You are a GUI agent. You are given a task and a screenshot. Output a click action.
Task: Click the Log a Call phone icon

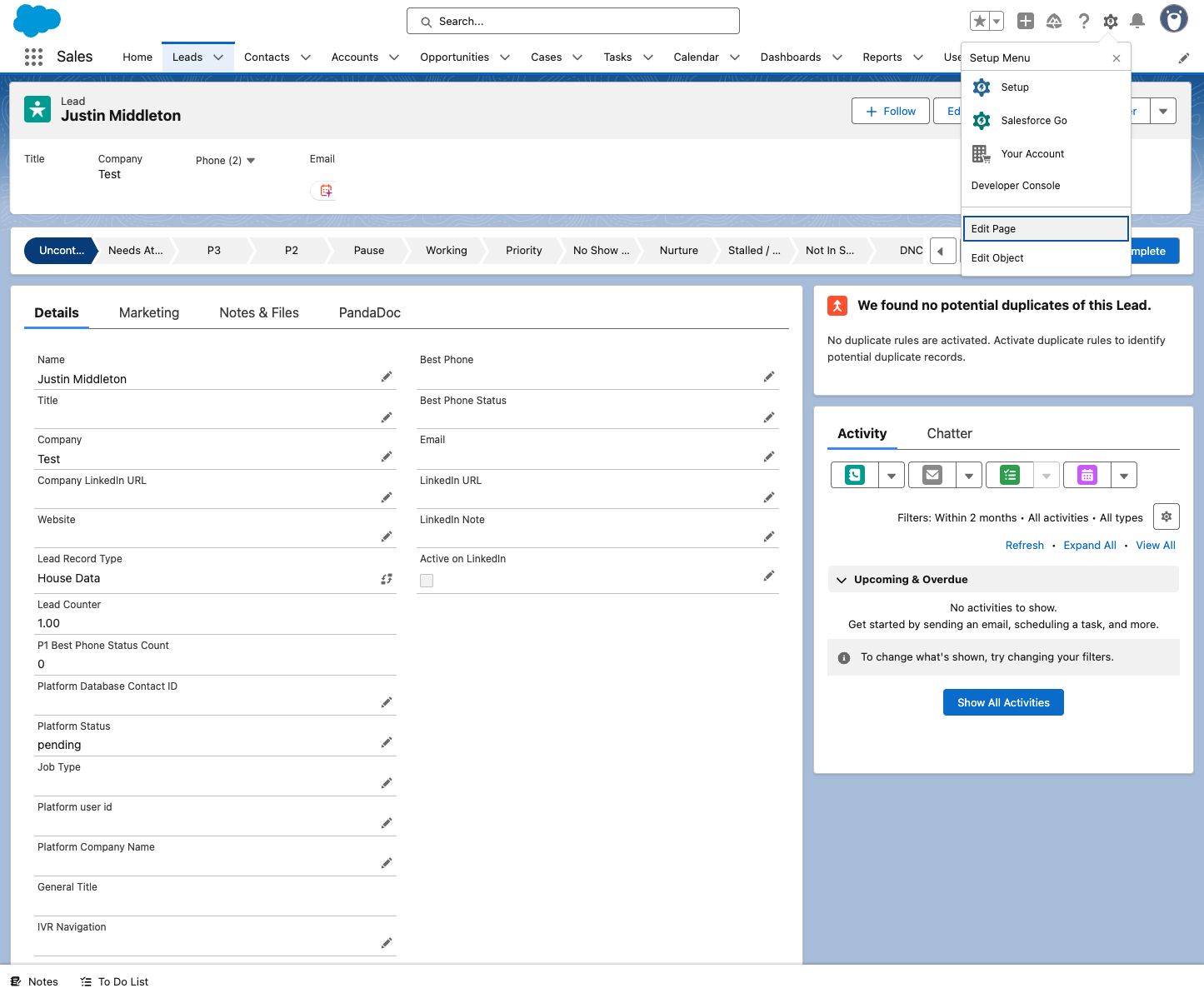pyautogui.click(x=855, y=475)
